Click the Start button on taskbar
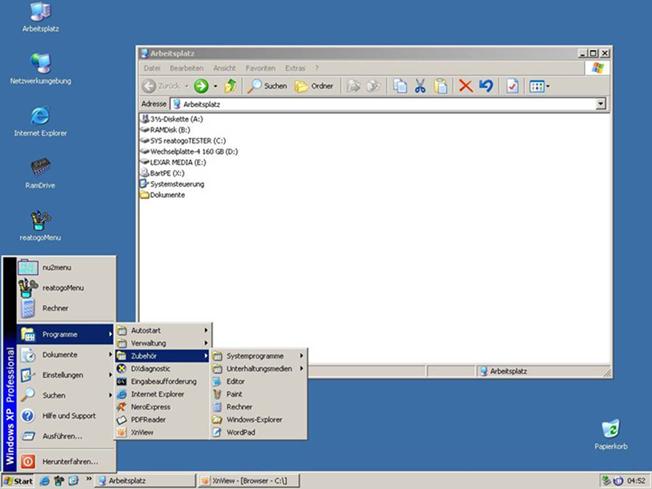The width and height of the screenshot is (652, 489). tap(18, 481)
